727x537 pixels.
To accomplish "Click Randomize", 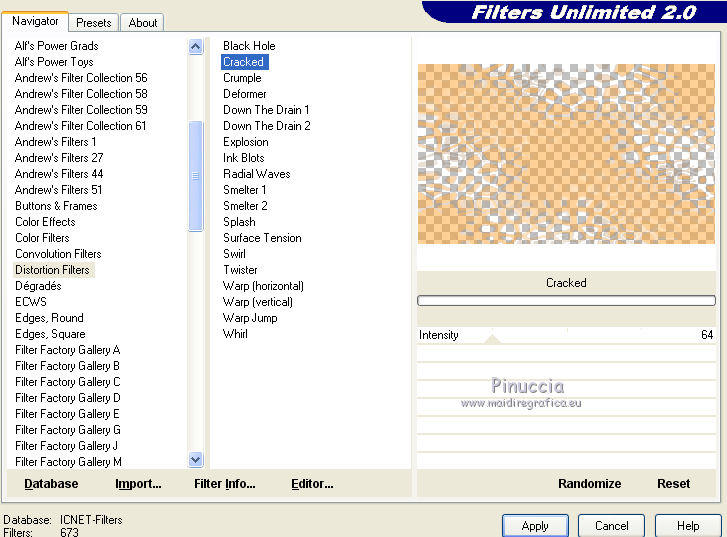I will pyautogui.click(x=589, y=484).
